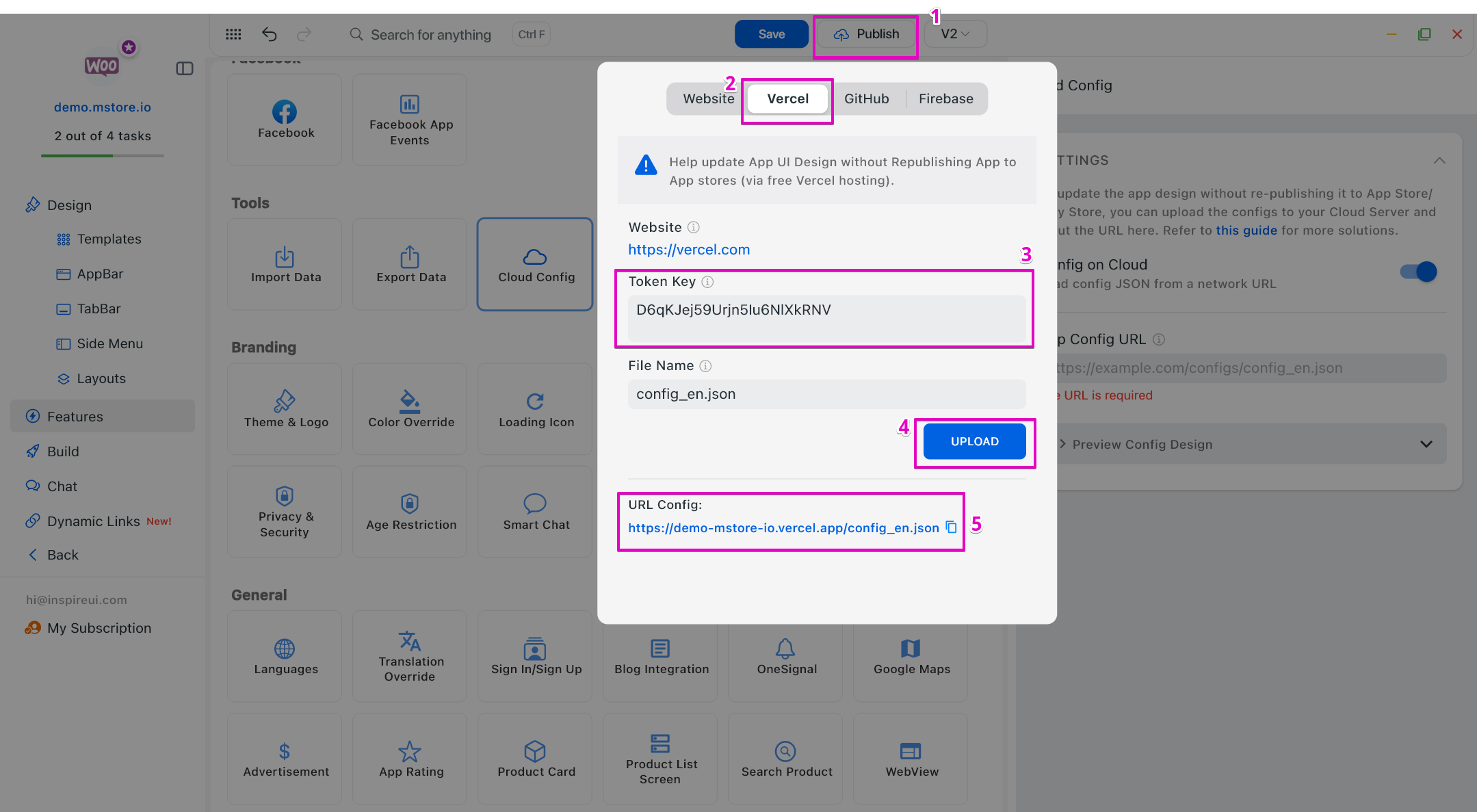Toggle the Config on Cloud switch off

1419,272
